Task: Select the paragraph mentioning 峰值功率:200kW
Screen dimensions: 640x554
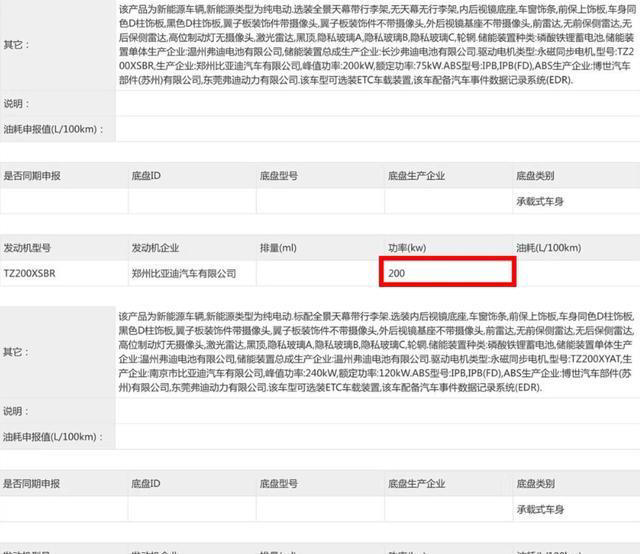Action: [376, 44]
